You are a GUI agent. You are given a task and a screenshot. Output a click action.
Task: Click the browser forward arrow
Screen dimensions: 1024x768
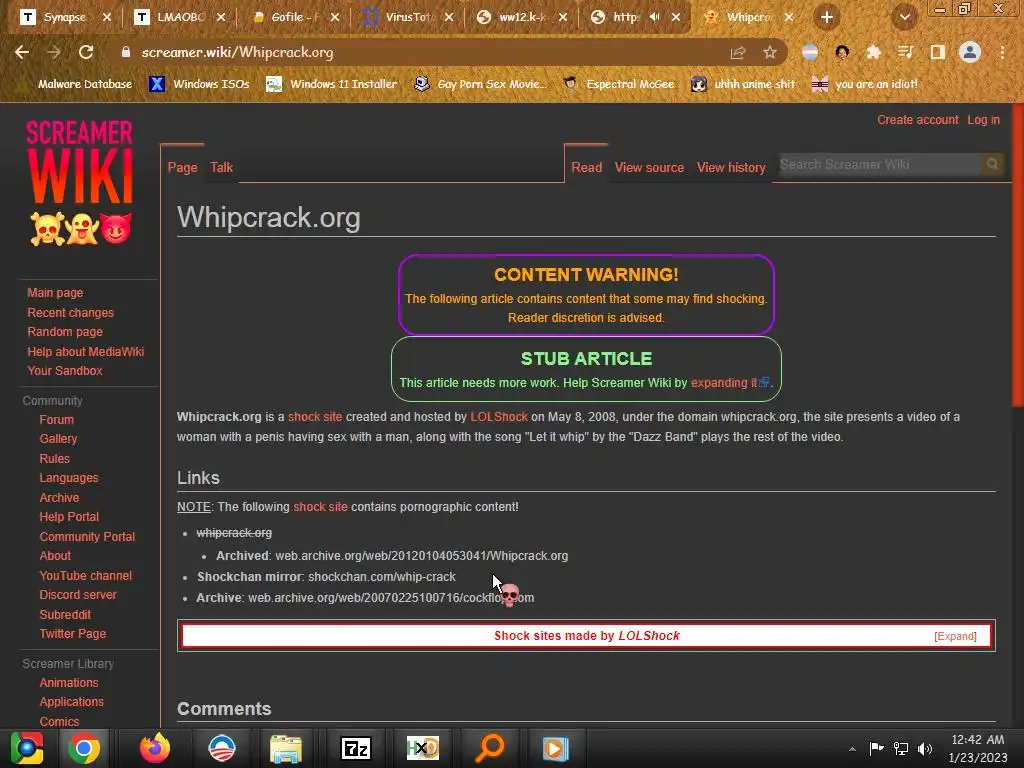pos(54,52)
